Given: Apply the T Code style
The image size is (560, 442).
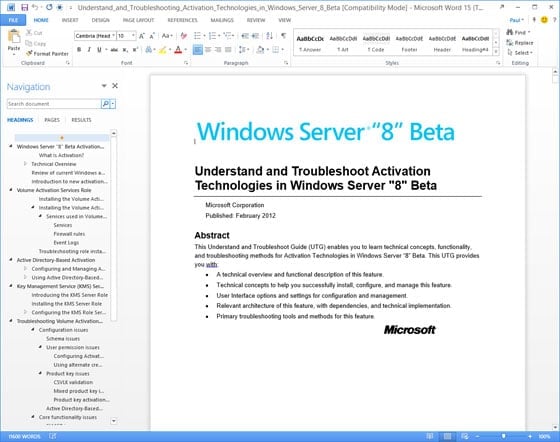Looking at the screenshot, I should [376, 43].
